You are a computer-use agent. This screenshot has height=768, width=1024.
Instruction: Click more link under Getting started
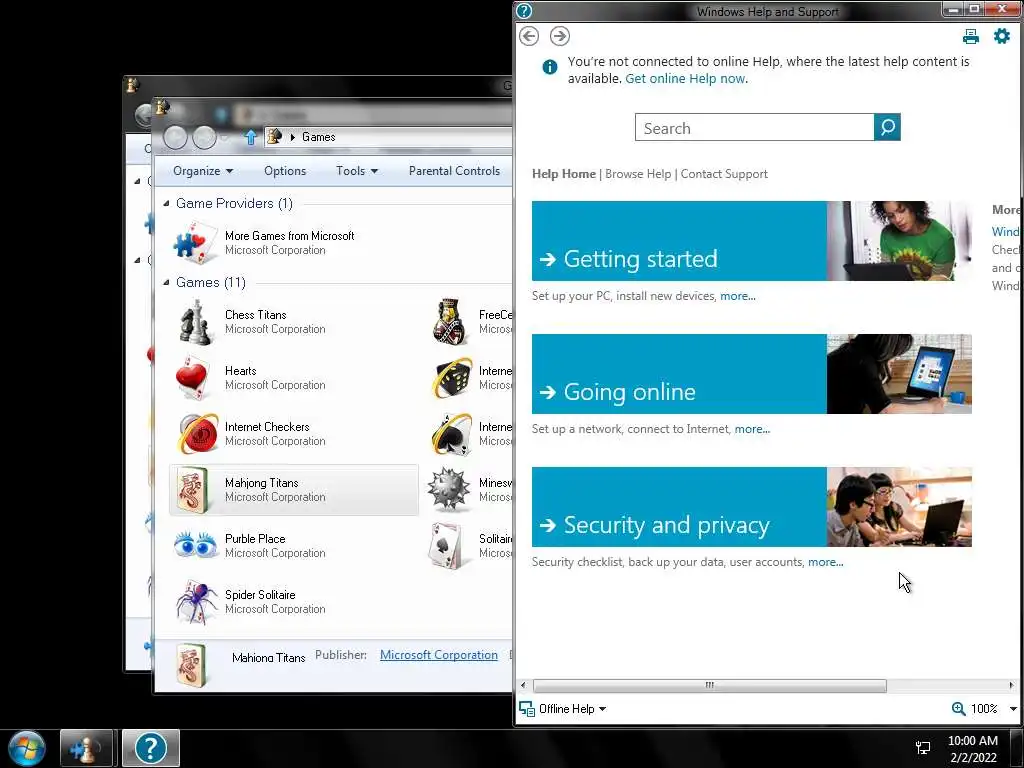click(x=737, y=296)
